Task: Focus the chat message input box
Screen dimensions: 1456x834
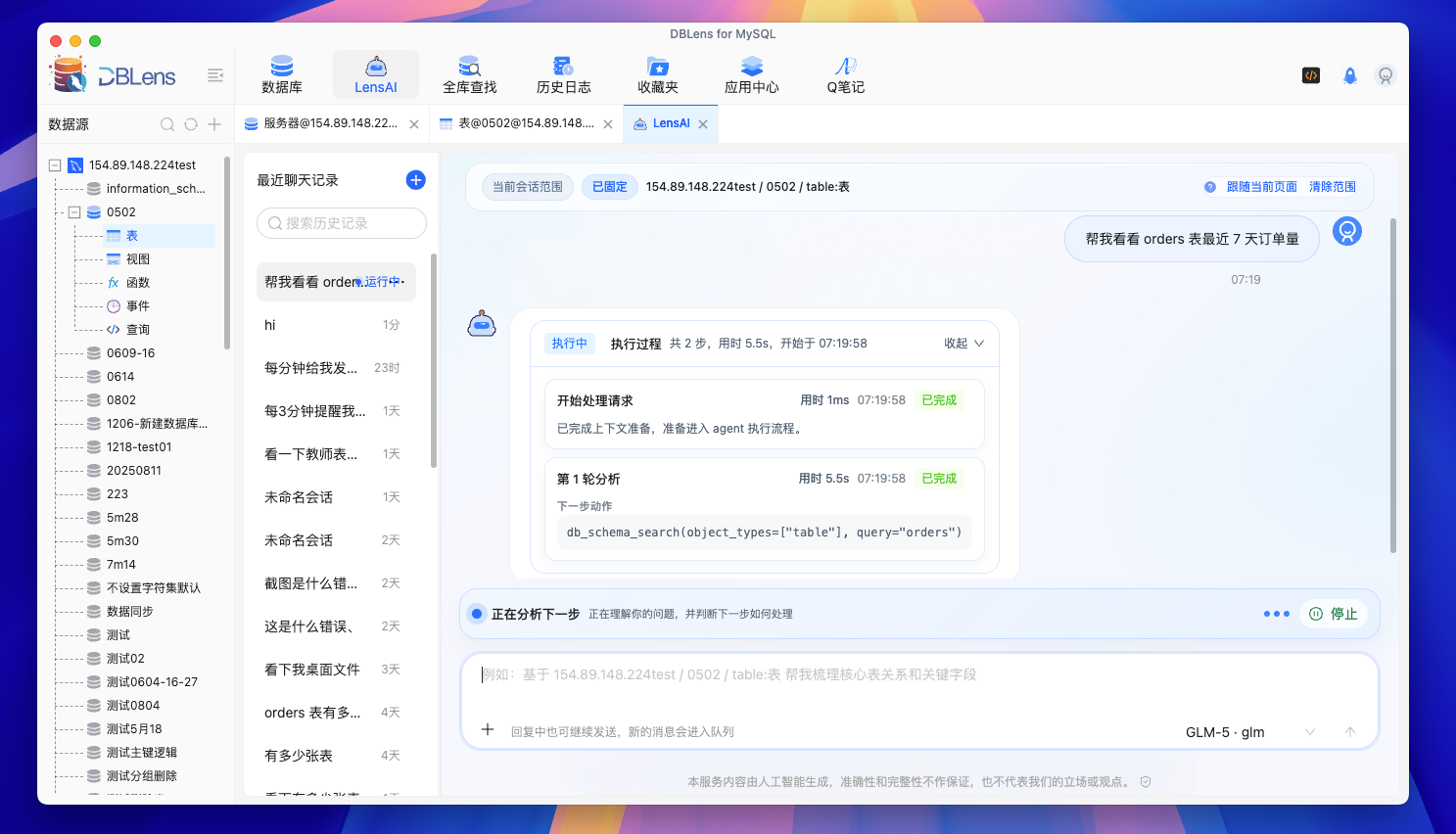Action: 919,675
